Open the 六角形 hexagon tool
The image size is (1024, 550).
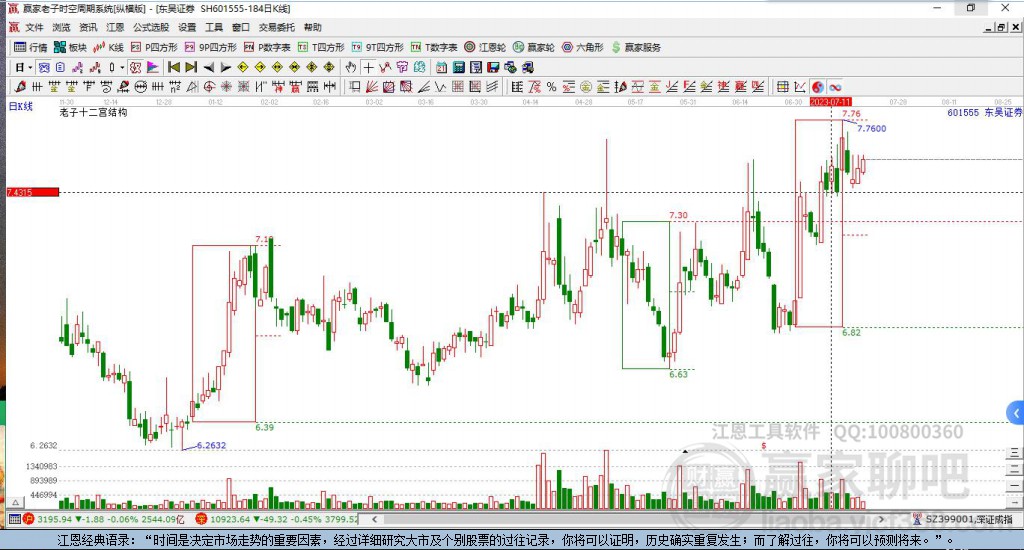point(583,47)
